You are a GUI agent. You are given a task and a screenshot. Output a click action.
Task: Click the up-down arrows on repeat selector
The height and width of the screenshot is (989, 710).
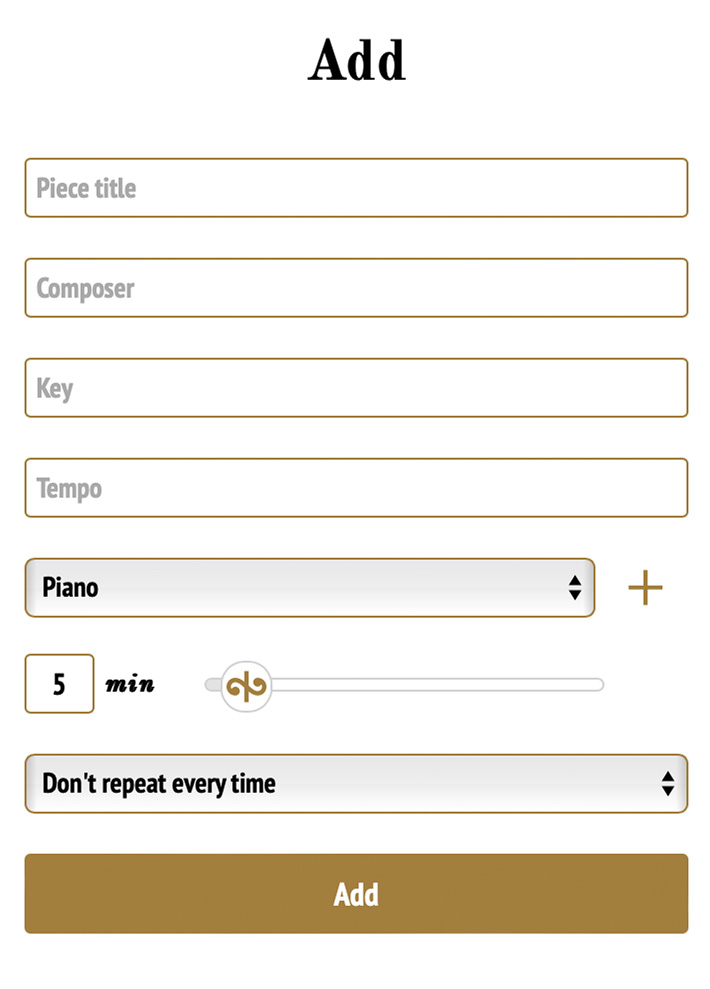tap(667, 784)
